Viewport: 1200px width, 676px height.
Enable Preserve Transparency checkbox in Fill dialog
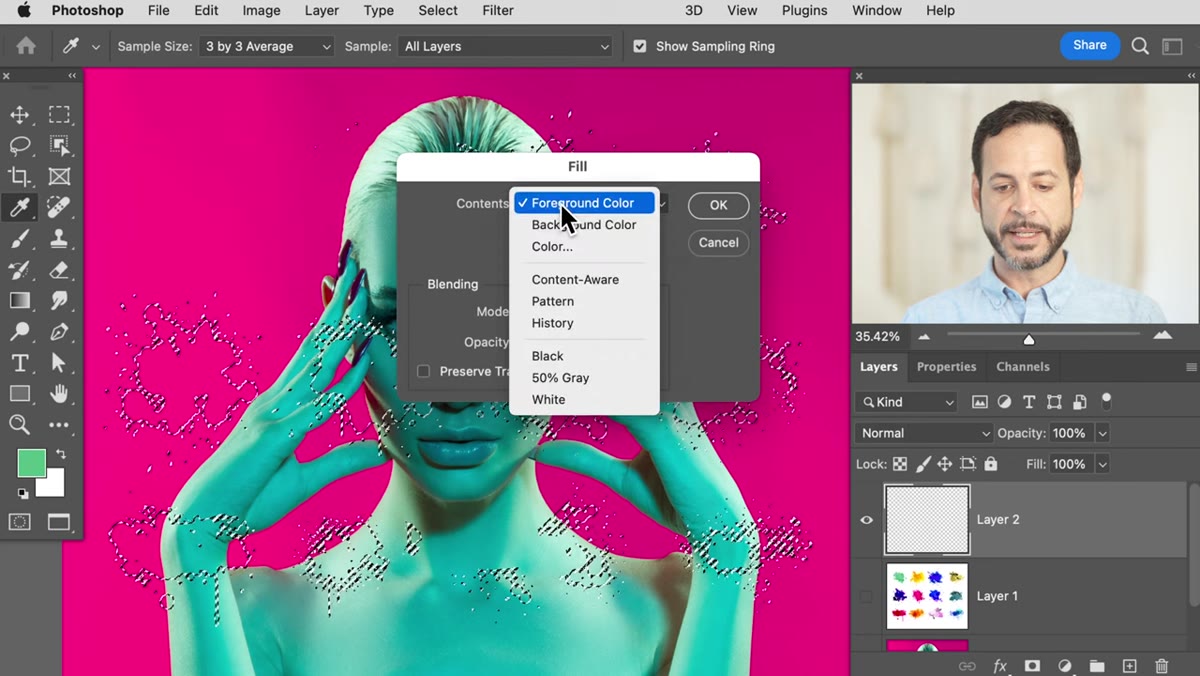pyautogui.click(x=423, y=371)
